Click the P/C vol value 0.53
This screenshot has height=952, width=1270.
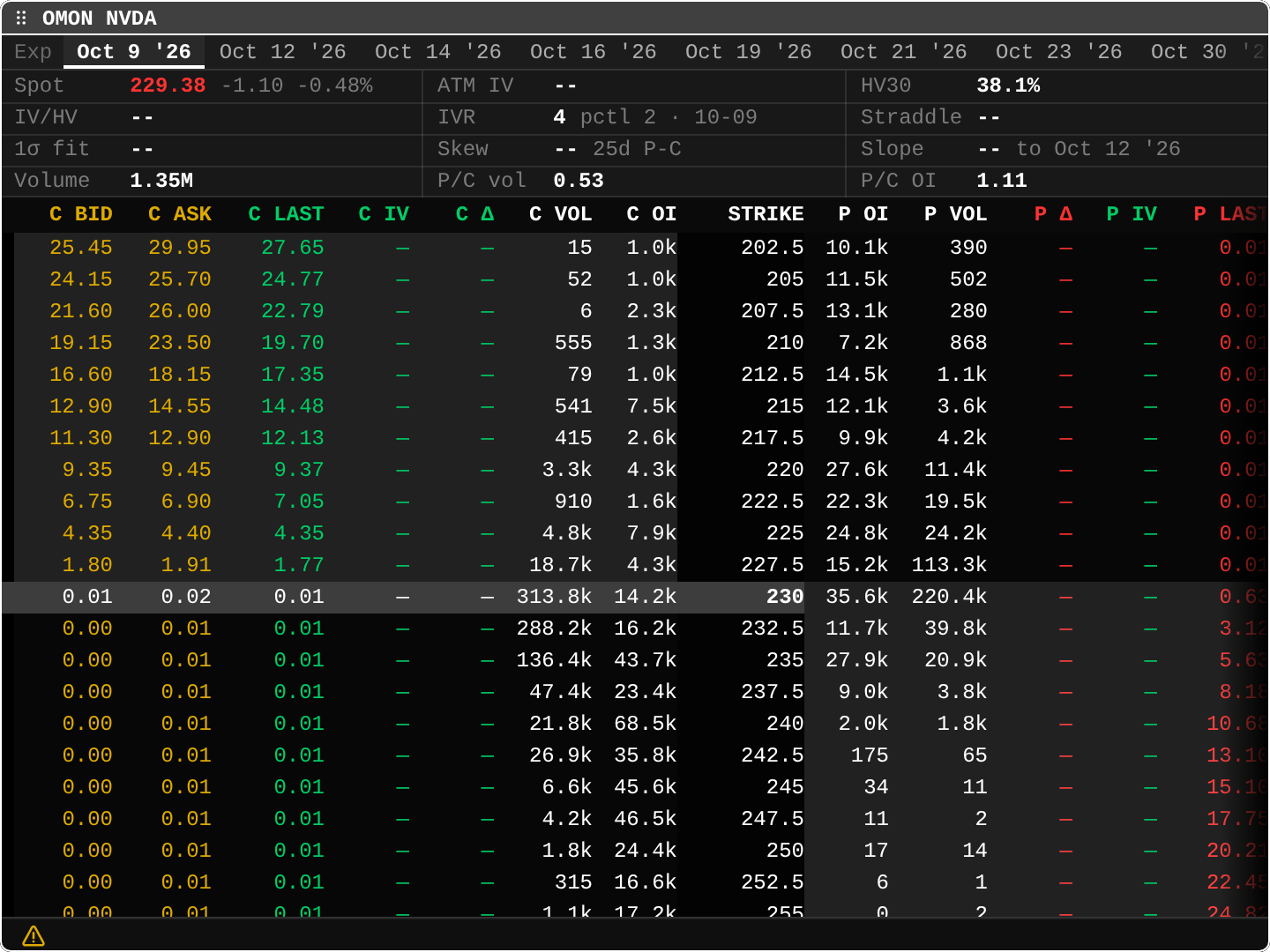(579, 181)
